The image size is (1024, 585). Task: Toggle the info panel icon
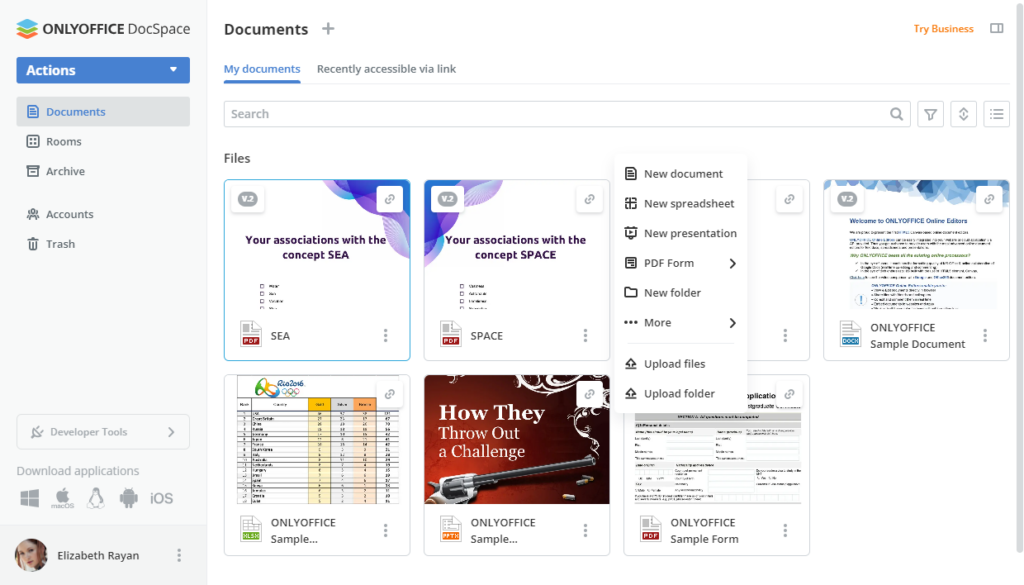point(996,29)
